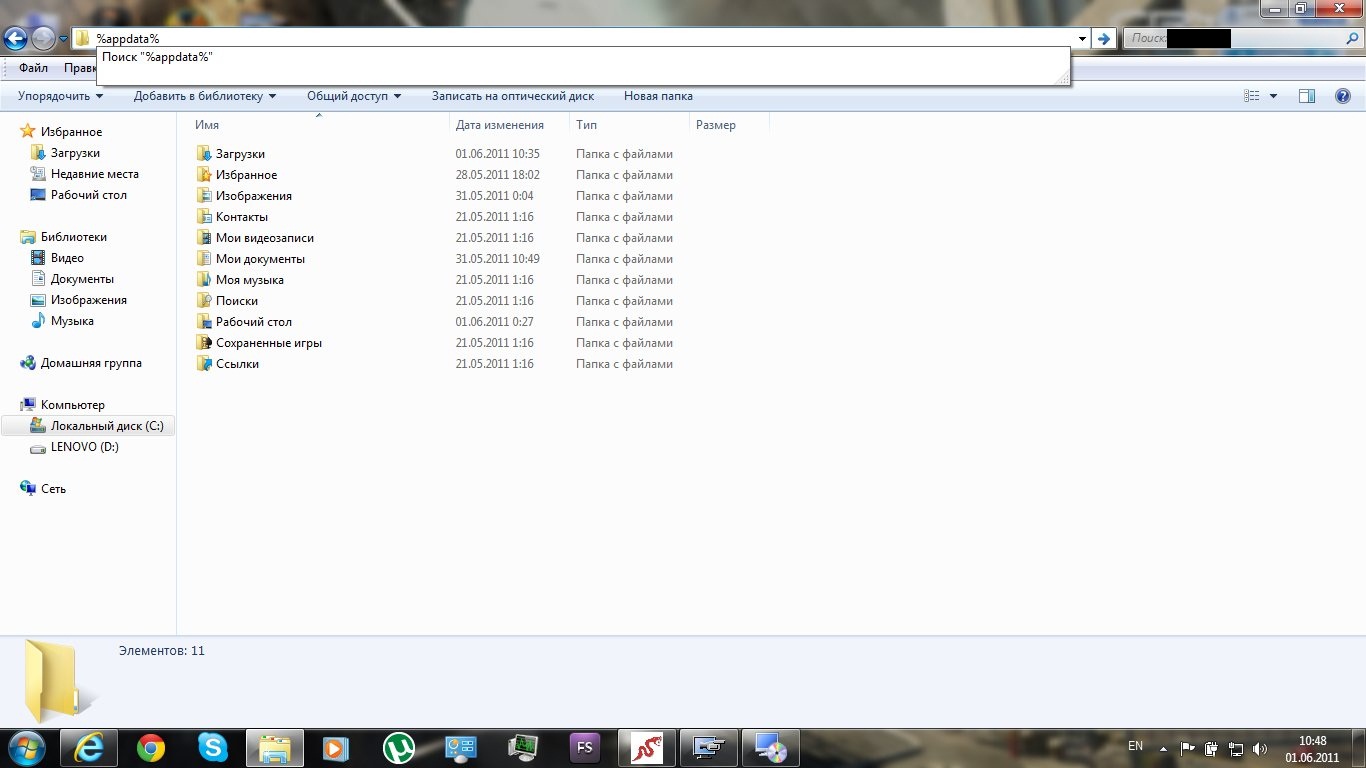Screen dimensions: 1366x768
Task: Click the date 28.05.2011 18:02
Action: click(x=497, y=175)
